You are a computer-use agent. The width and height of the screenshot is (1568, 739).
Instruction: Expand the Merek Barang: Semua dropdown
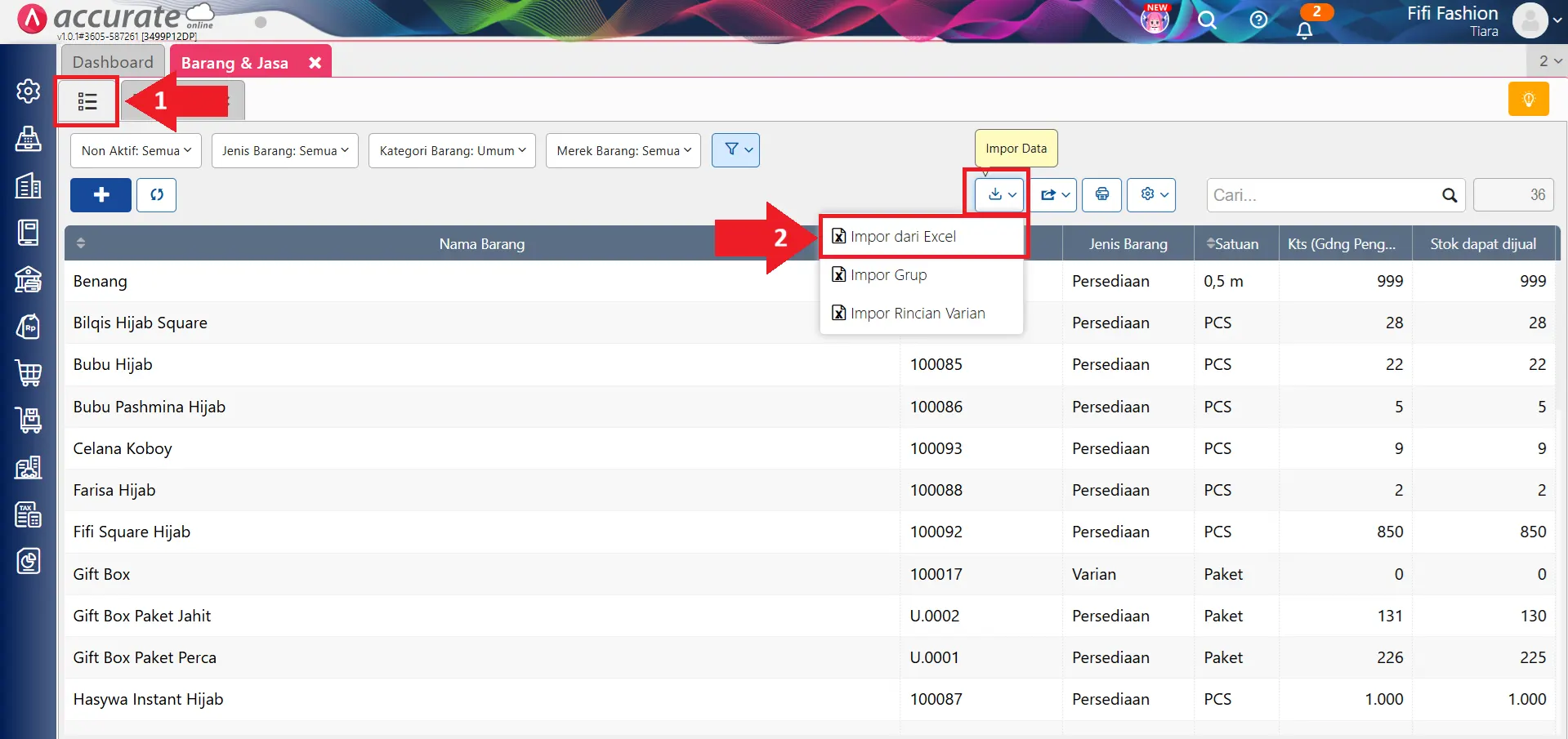[x=623, y=151]
